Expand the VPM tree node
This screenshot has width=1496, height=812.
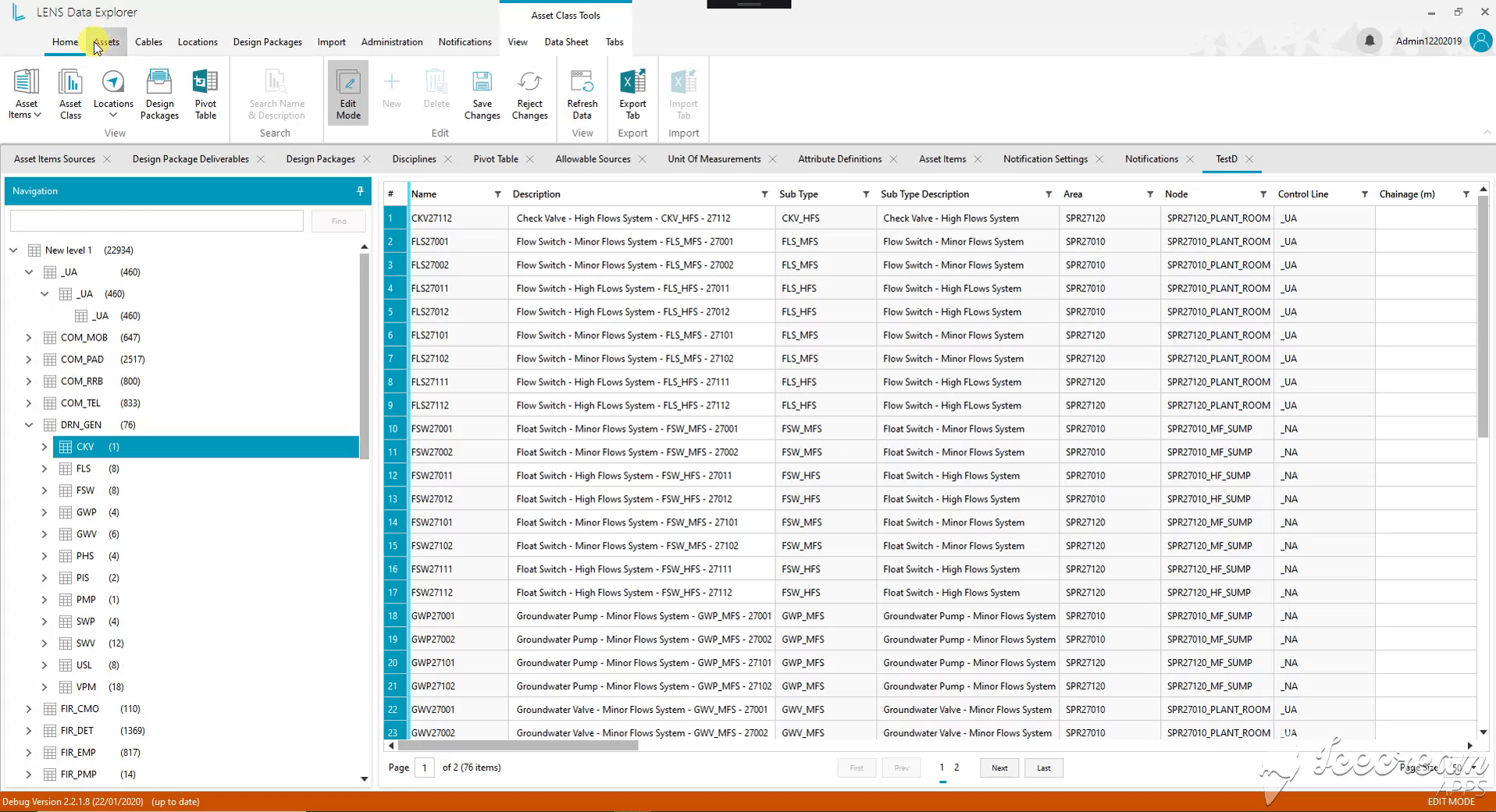pos(45,687)
